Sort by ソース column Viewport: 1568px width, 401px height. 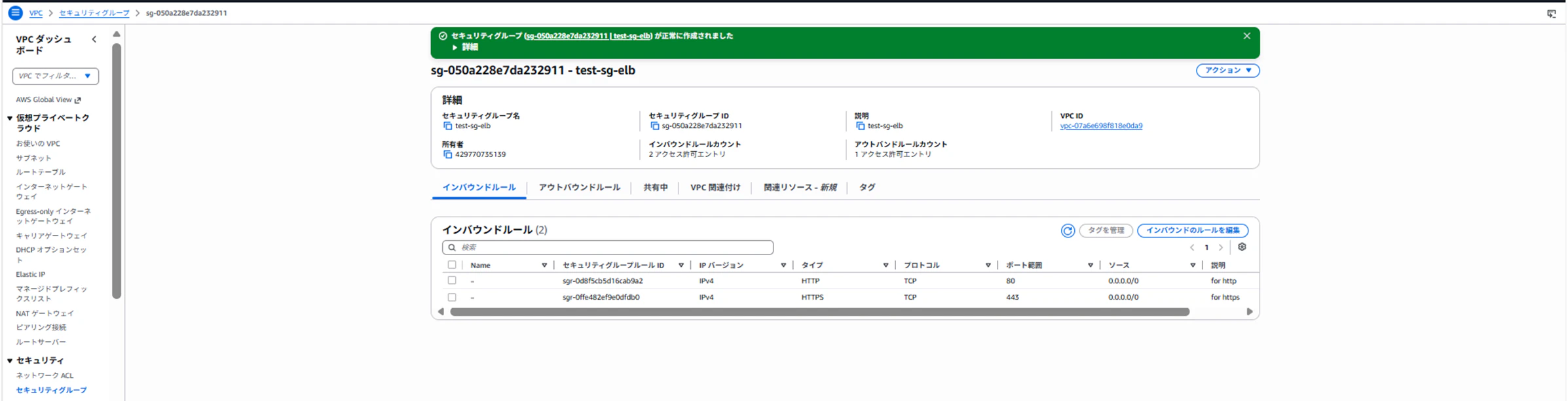pyautogui.click(x=1193, y=265)
